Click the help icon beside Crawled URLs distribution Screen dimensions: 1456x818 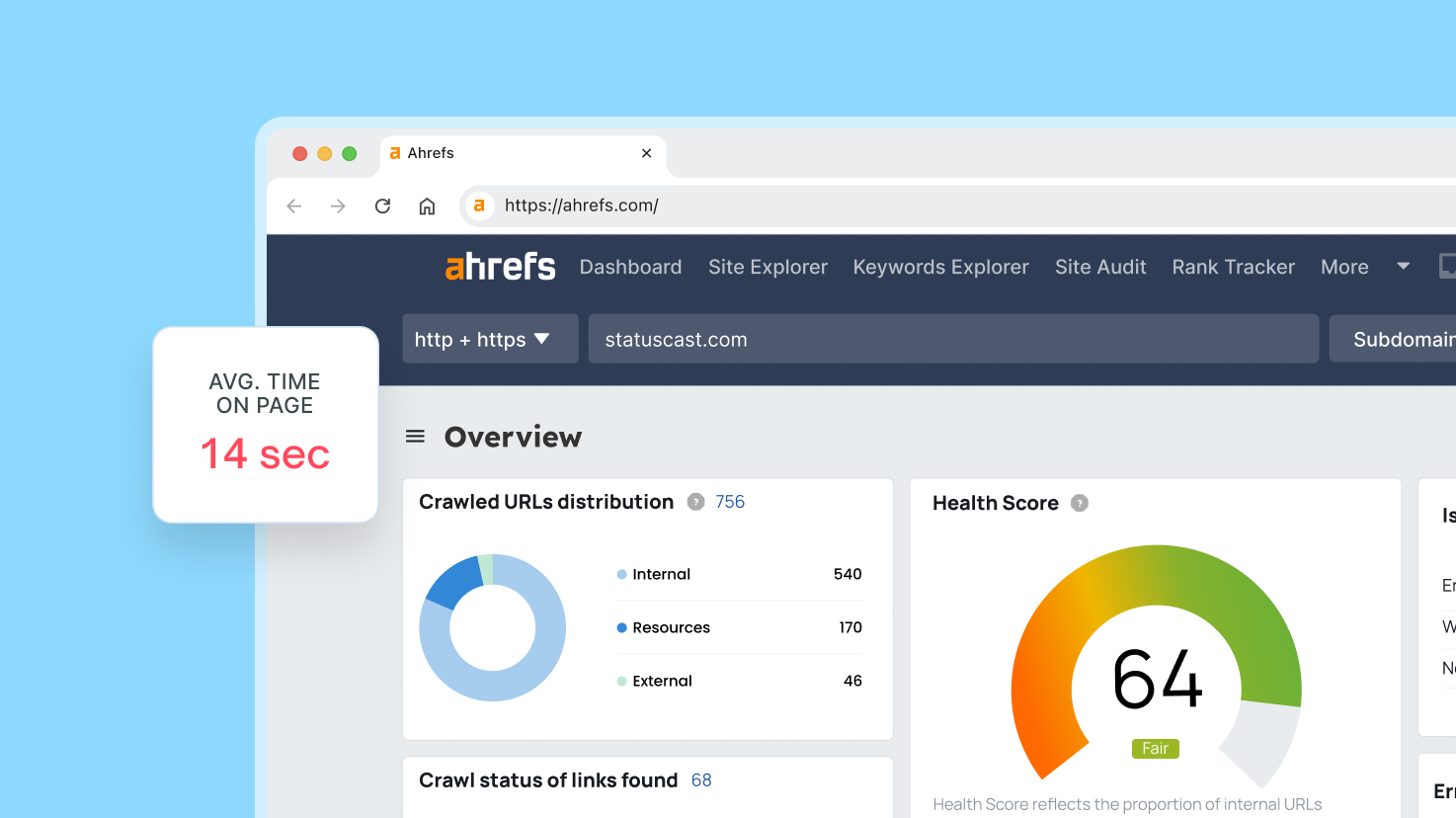[695, 502]
